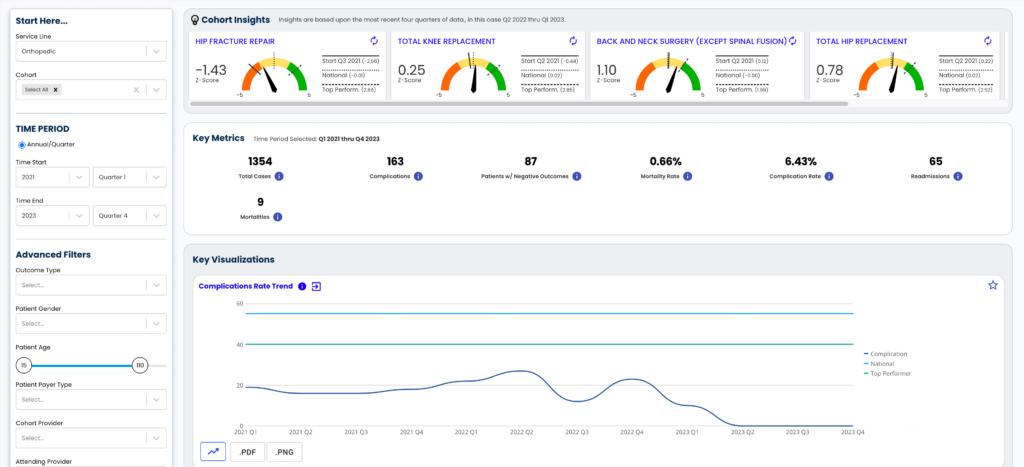Open Complications Rate Trend detail arrow icon
The image size is (1024, 467).
(x=317, y=286)
